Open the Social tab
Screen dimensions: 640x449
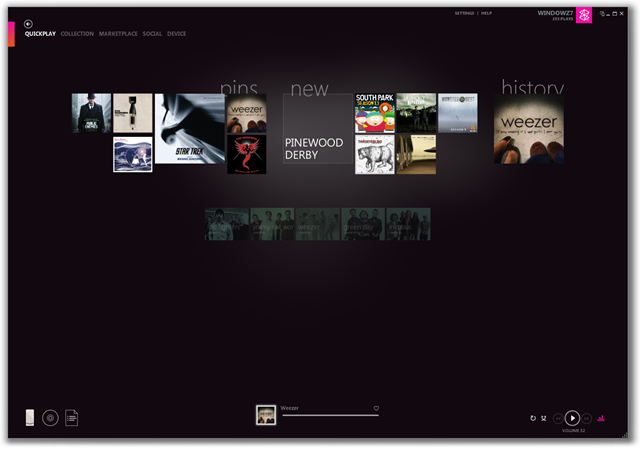click(152, 34)
